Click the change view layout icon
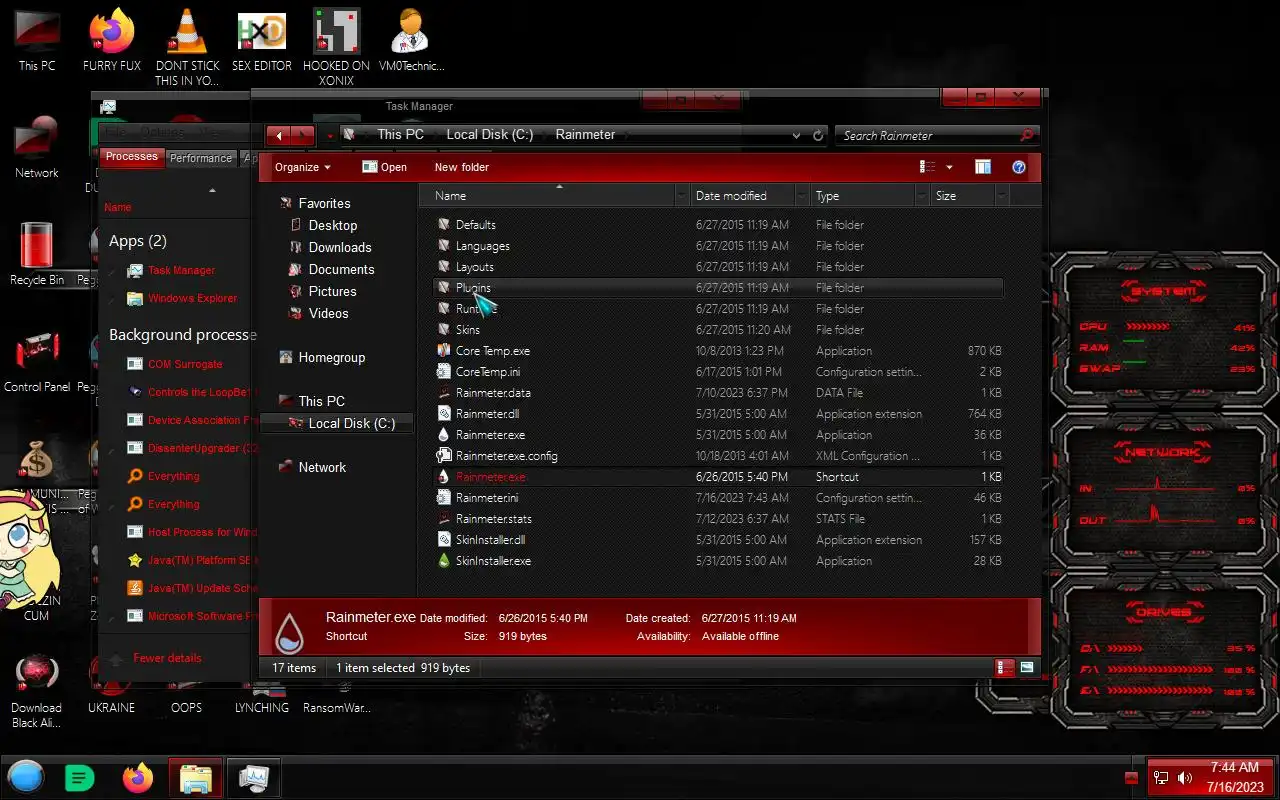The image size is (1280, 800). point(928,167)
